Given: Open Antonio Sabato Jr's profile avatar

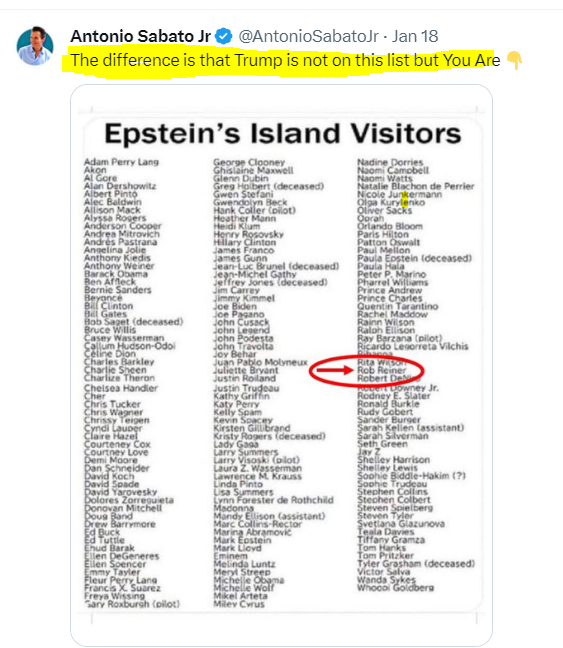Looking at the screenshot, I should tap(35, 46).
